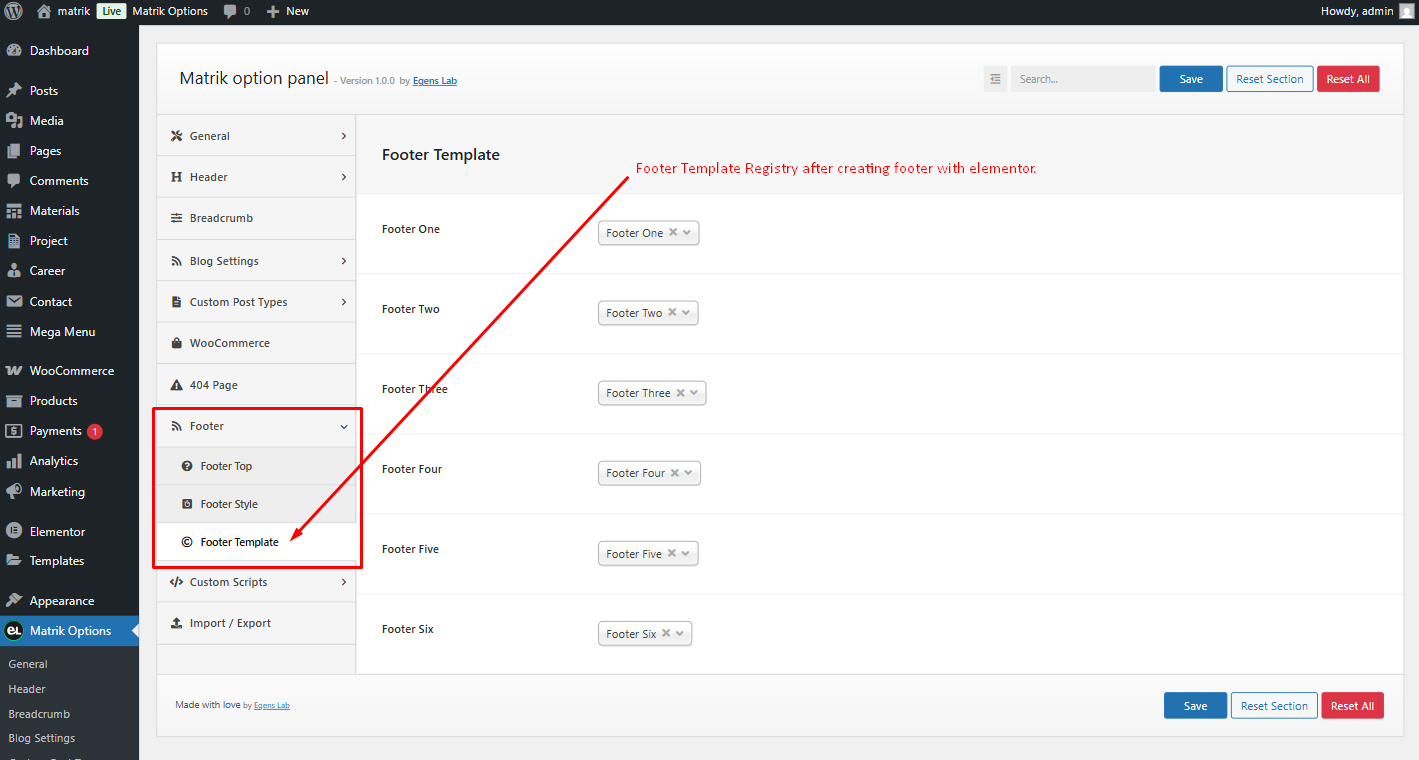The width and height of the screenshot is (1419, 760).
Task: Clear the Footer Two selection
Action: (672, 312)
